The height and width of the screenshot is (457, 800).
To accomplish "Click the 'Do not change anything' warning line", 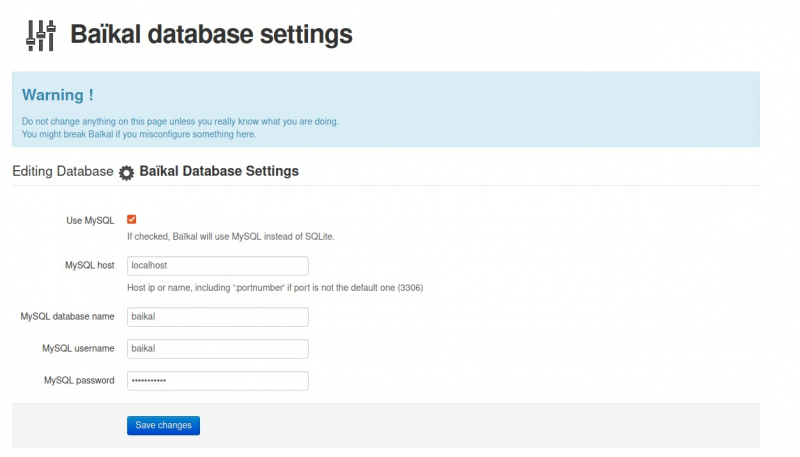I will coord(180,121).
